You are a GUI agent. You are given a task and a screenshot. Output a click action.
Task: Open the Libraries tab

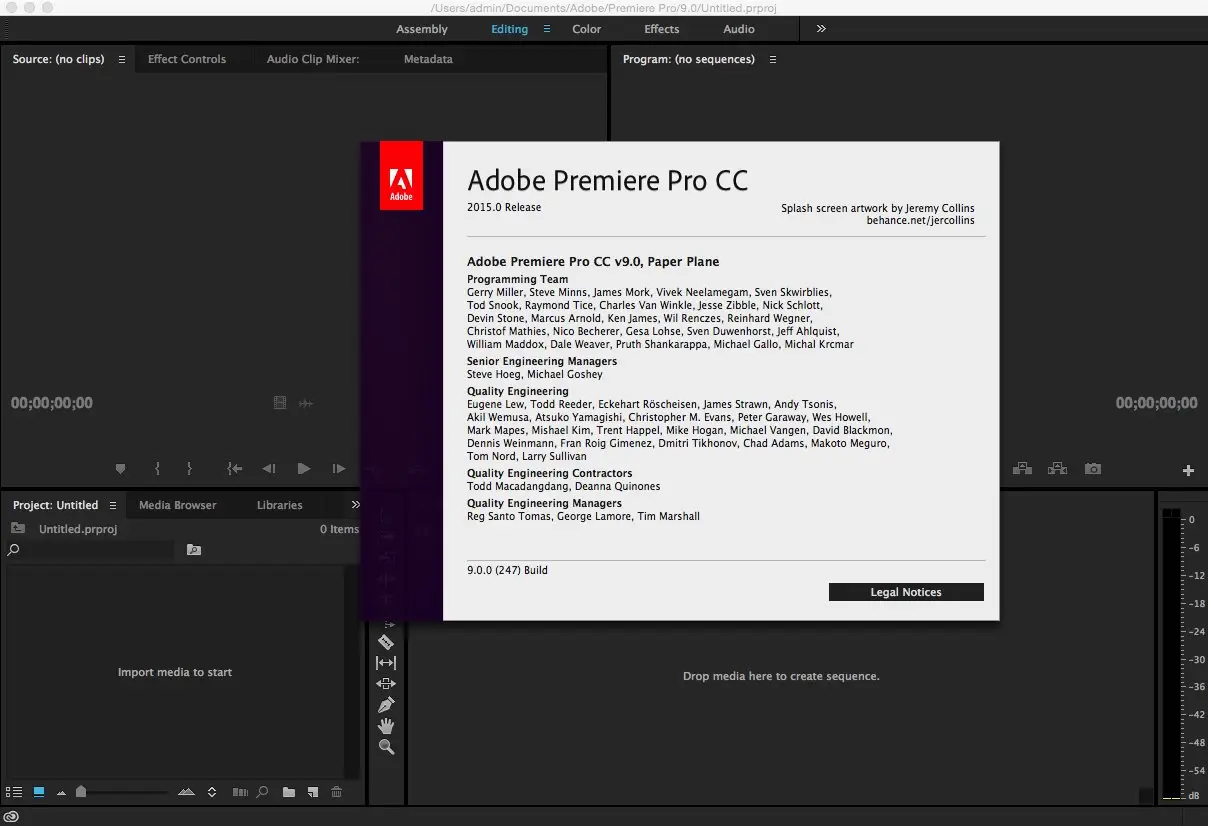tap(279, 505)
